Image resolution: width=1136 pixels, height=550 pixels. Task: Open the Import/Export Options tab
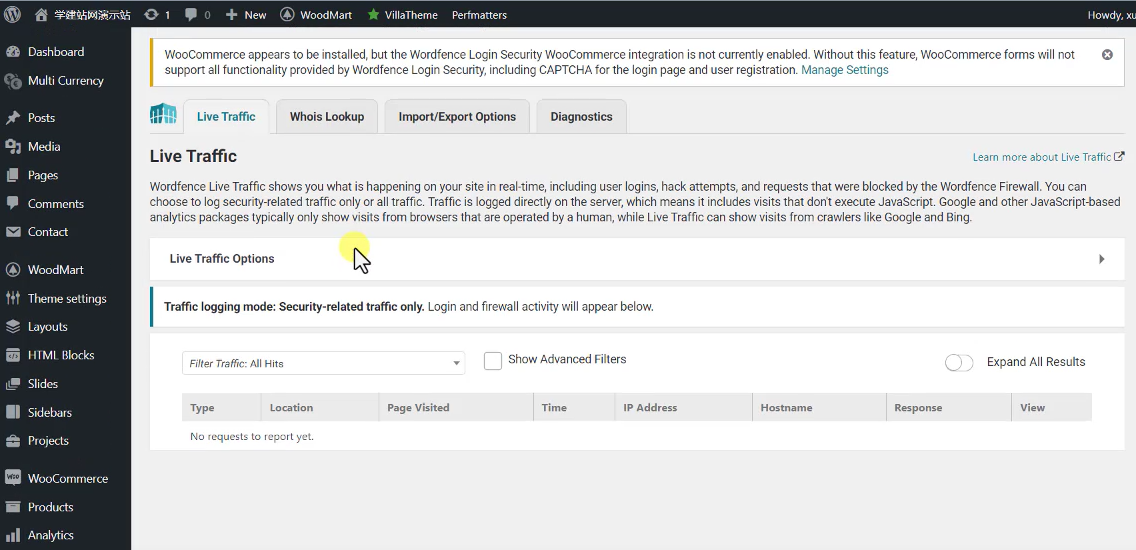[x=457, y=117]
